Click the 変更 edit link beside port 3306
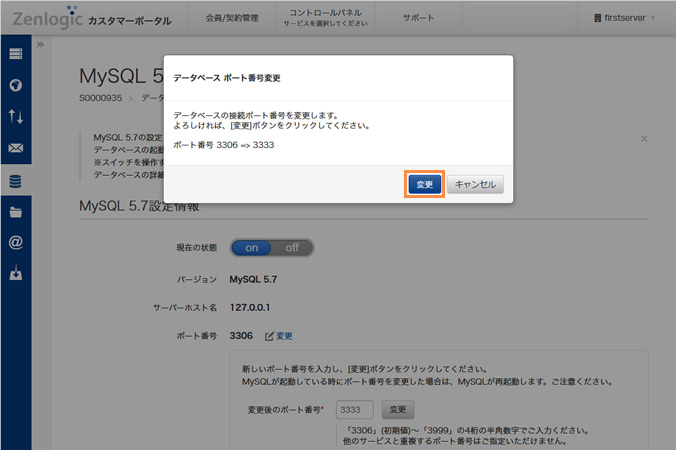This screenshot has height=450, width=676. [x=284, y=336]
